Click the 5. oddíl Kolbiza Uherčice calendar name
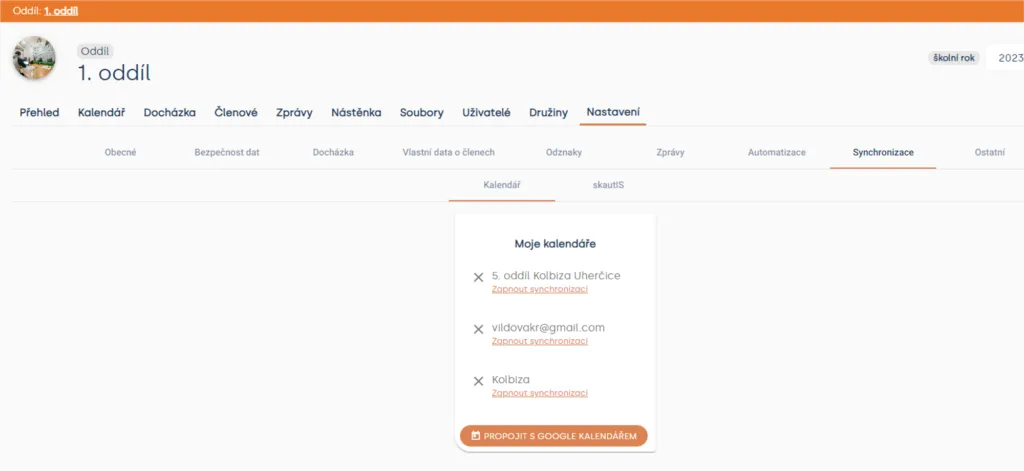This screenshot has height=471, width=1024. pos(556,276)
